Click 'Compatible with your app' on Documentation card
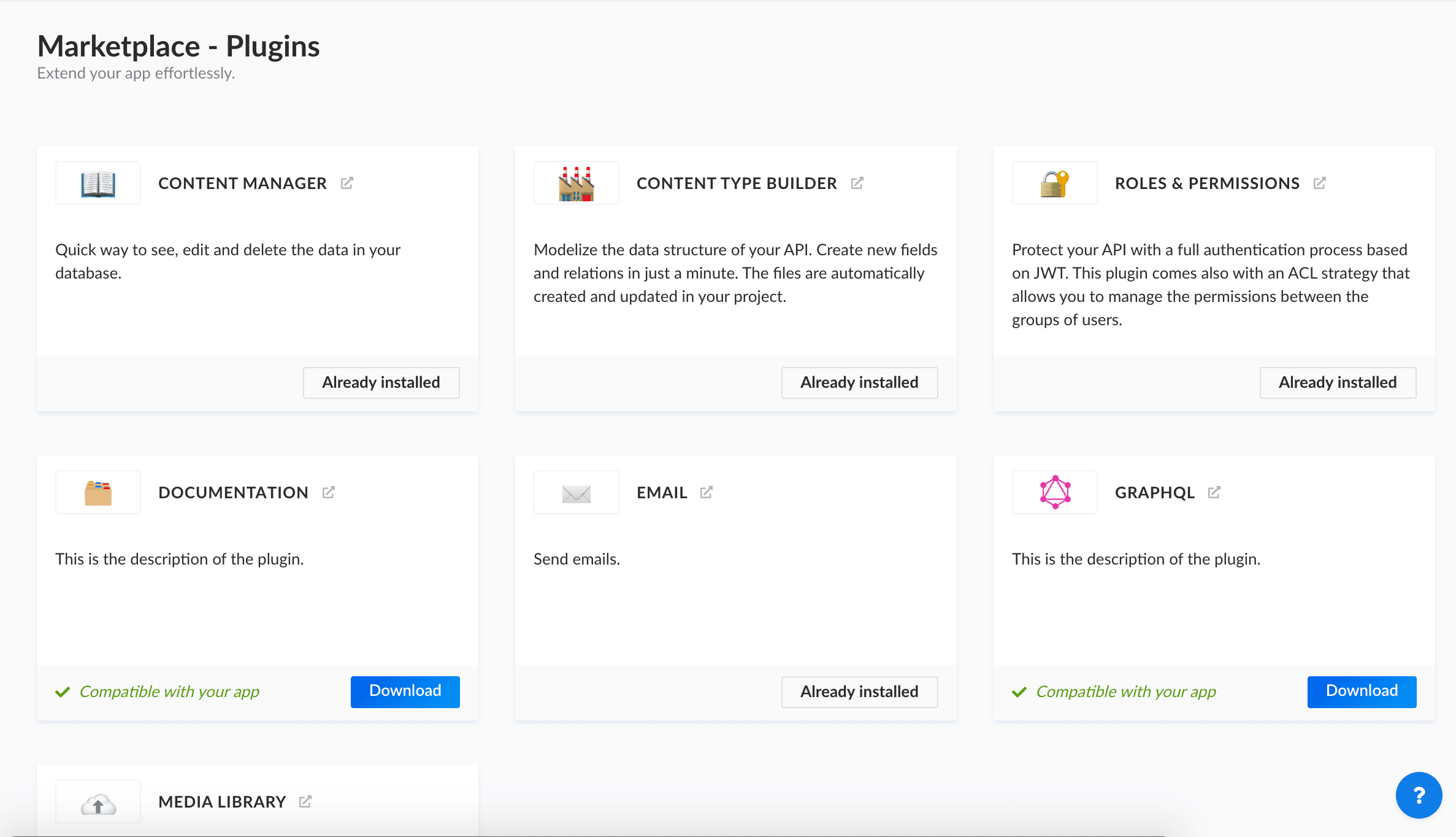 pos(169,692)
